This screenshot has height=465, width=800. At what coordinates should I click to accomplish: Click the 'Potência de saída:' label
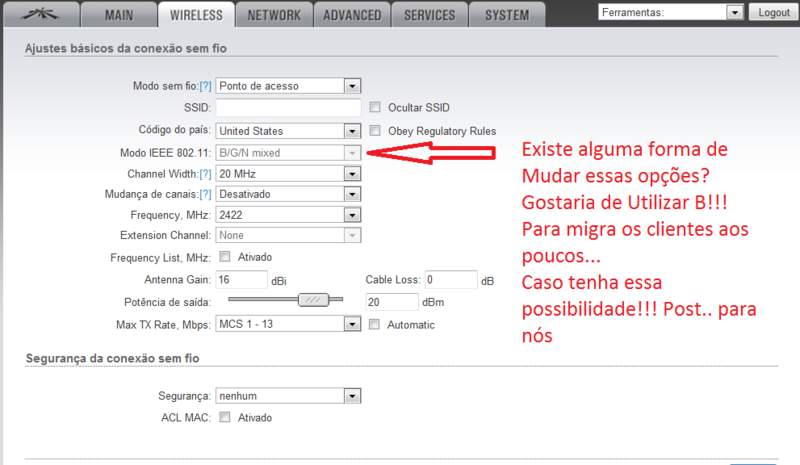[x=167, y=303]
